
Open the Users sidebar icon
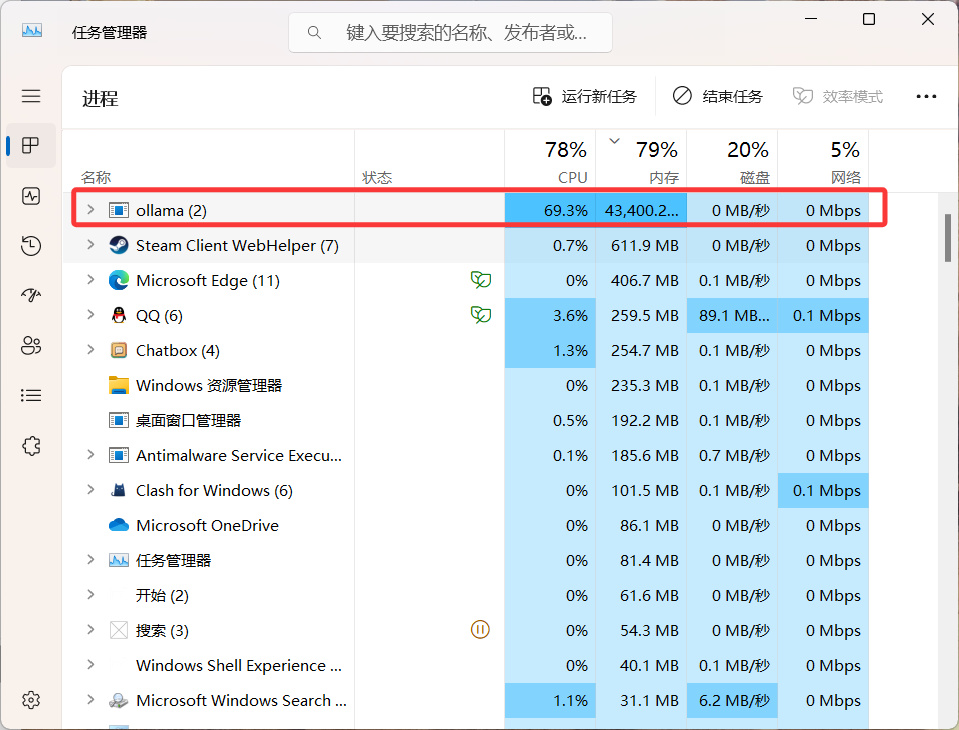[x=31, y=345]
